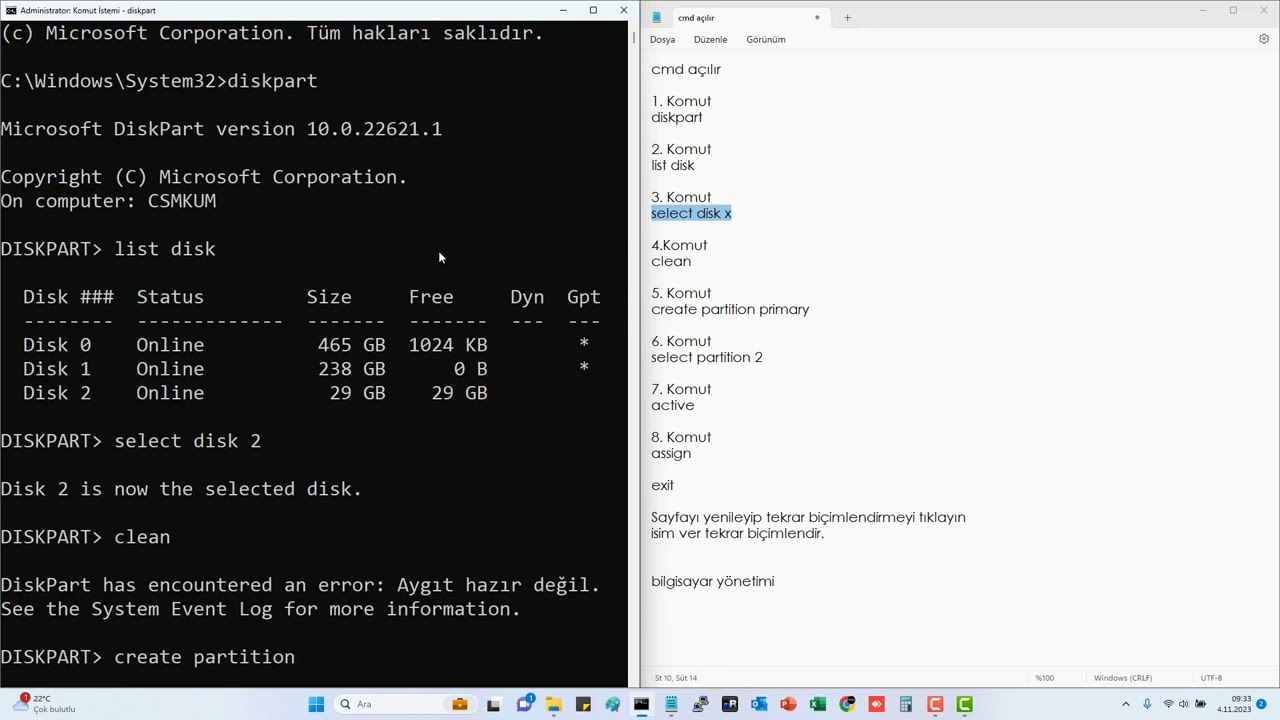Screen dimensions: 1280x720
Task: Open the Chrome taskbar icon
Action: coord(847,704)
